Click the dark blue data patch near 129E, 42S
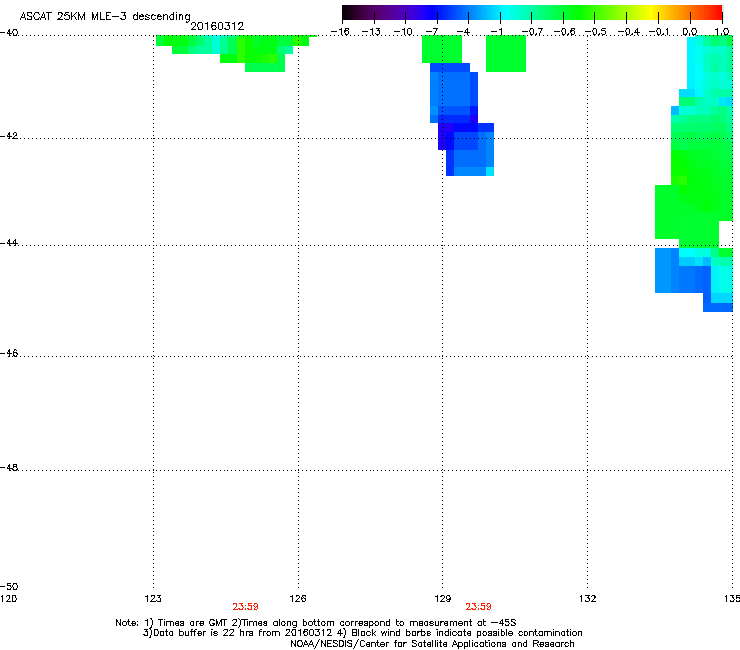 (462, 119)
